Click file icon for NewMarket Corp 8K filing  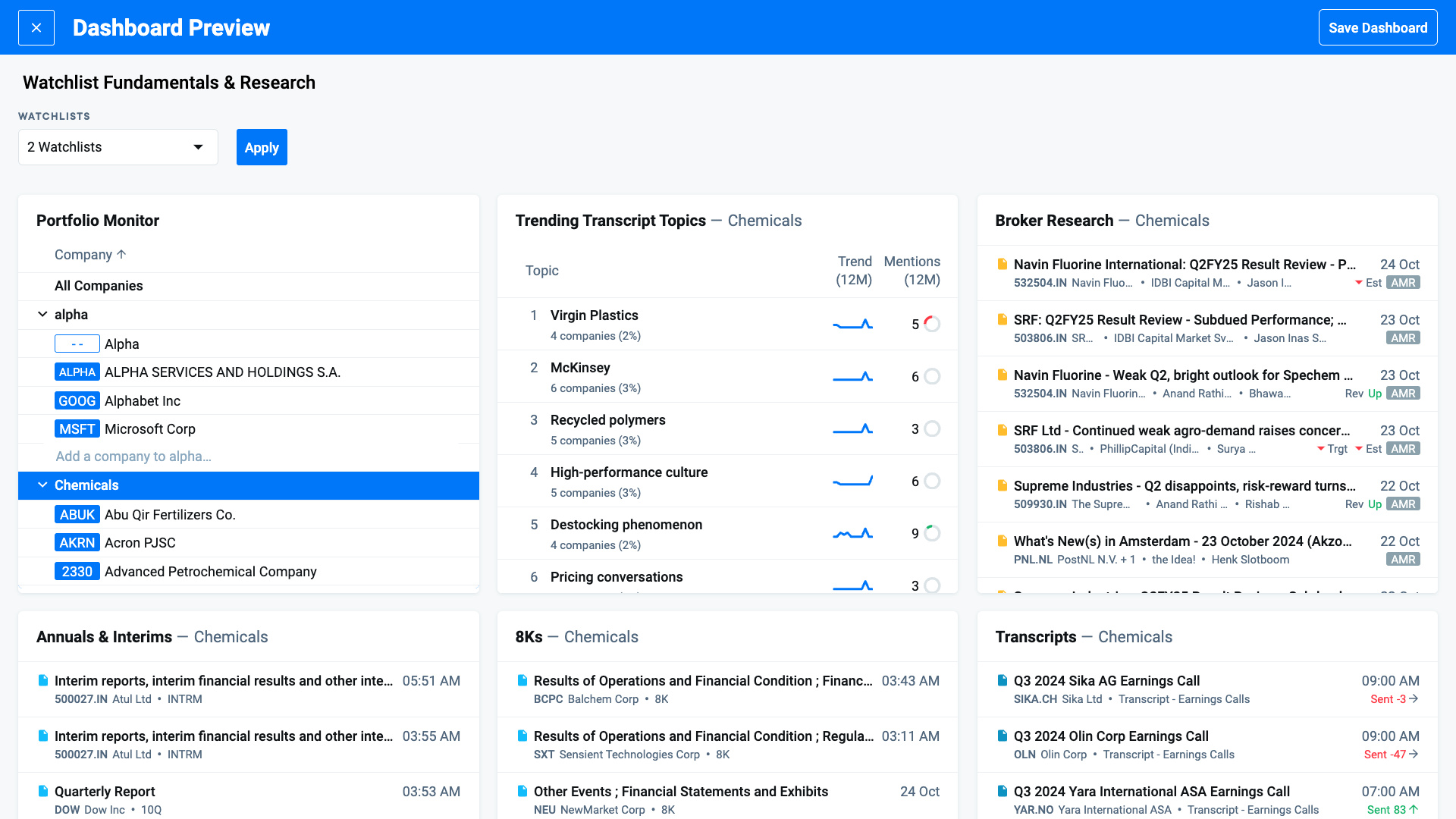[x=522, y=791]
